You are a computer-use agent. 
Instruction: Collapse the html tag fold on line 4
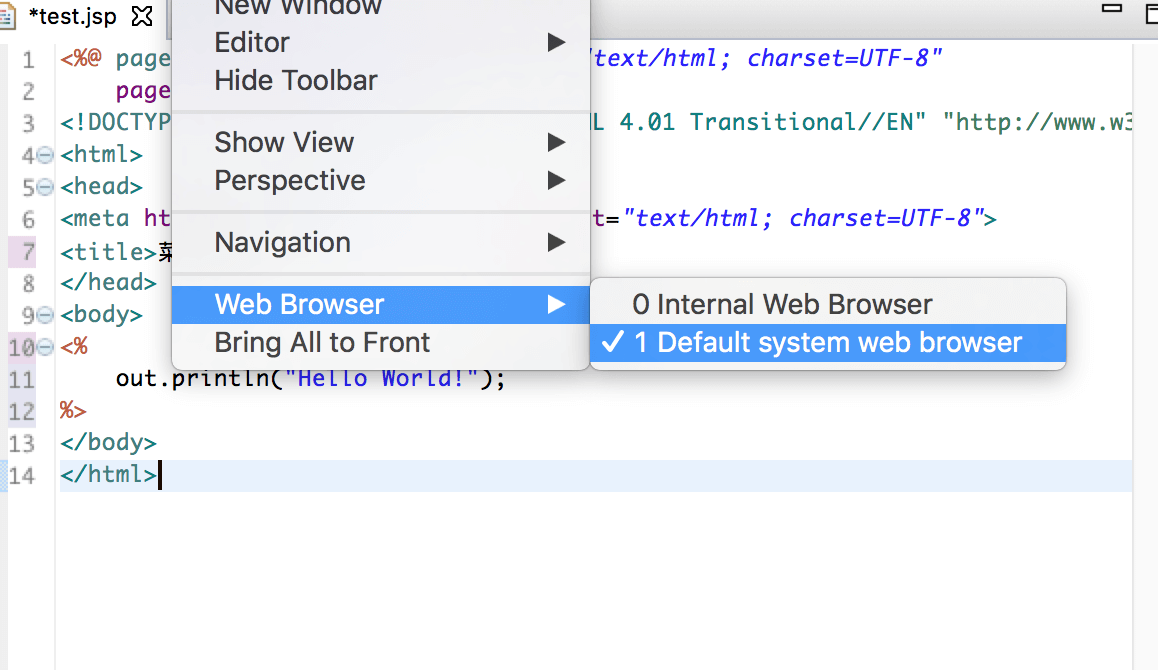(x=45, y=155)
